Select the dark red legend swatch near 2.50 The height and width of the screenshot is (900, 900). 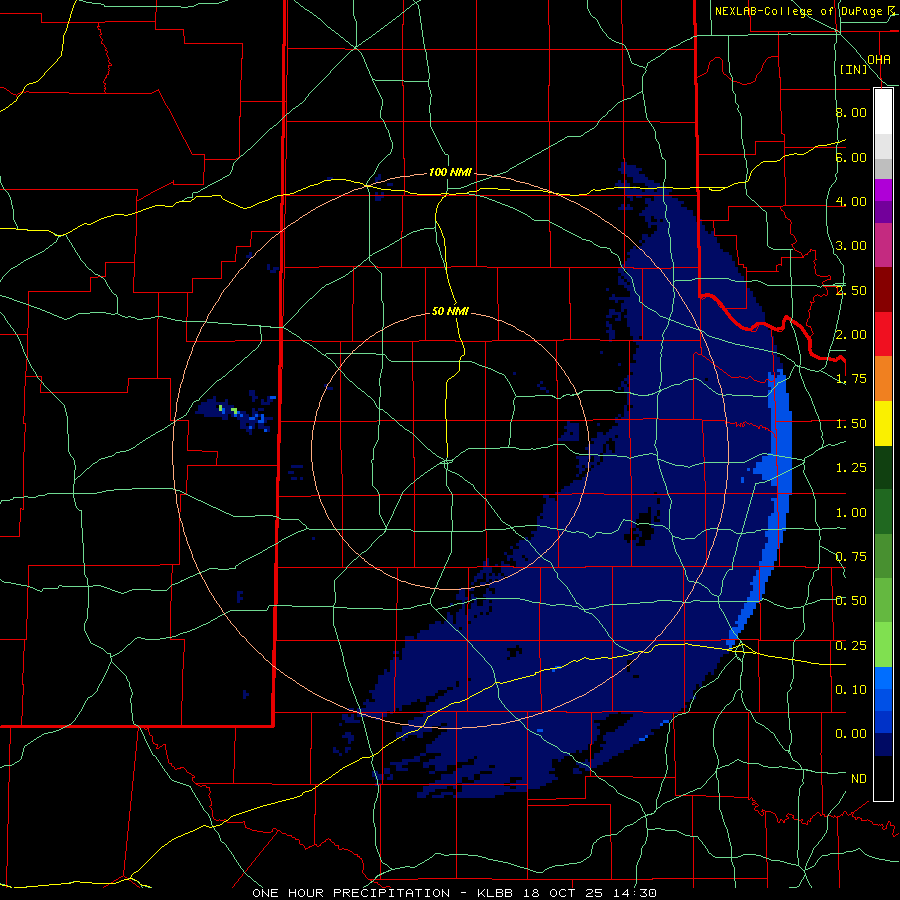(x=883, y=289)
